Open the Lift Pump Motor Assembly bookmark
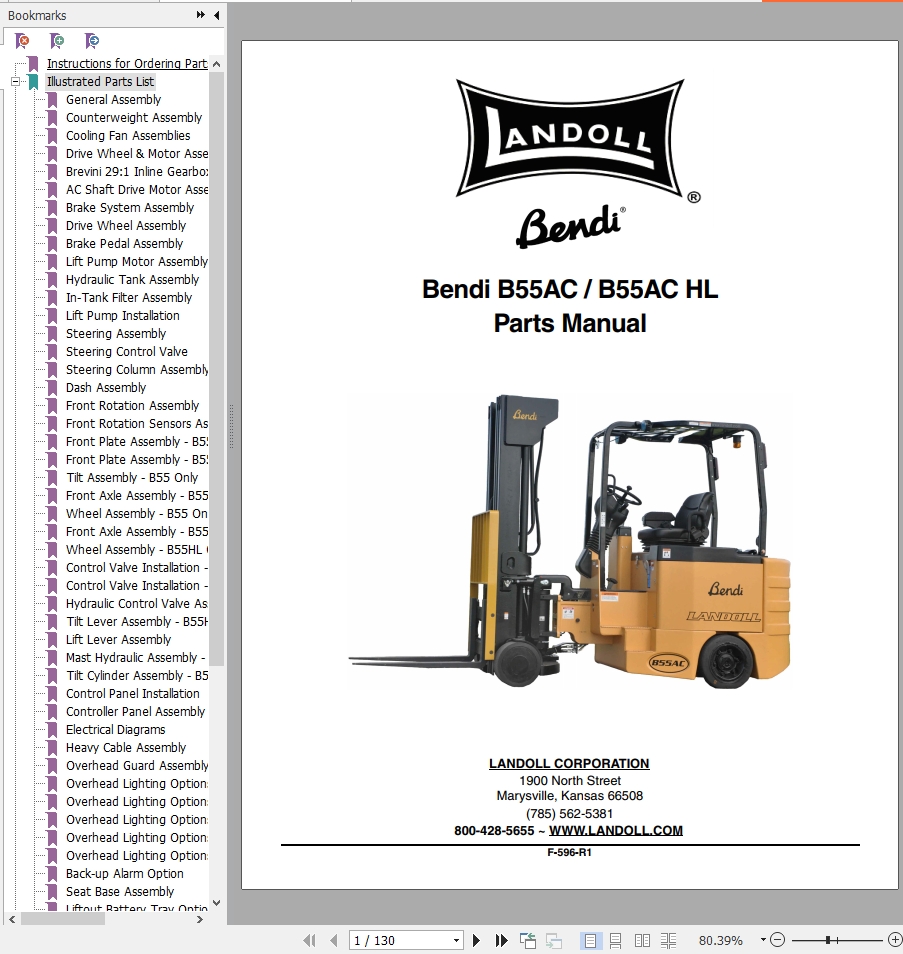 136,262
